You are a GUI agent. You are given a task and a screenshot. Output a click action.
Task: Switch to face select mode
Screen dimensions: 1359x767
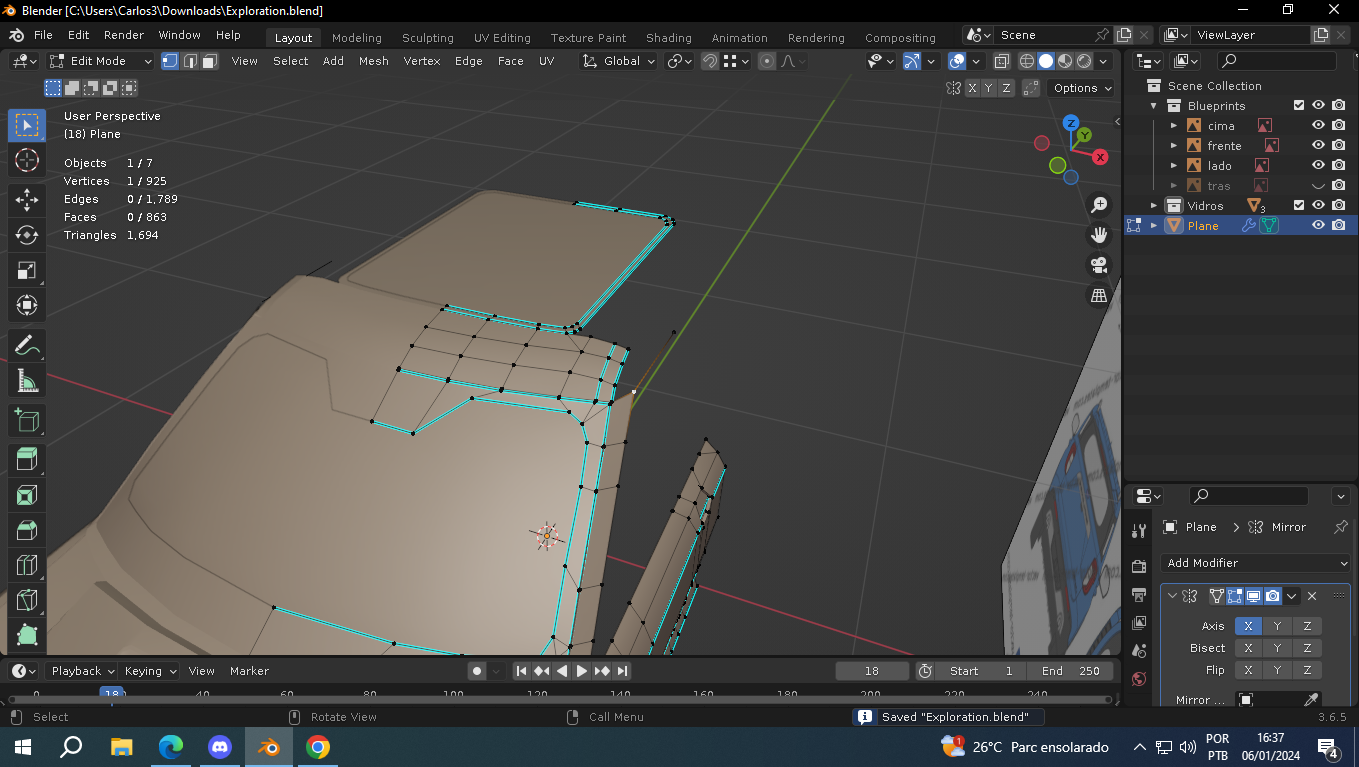[x=210, y=61]
